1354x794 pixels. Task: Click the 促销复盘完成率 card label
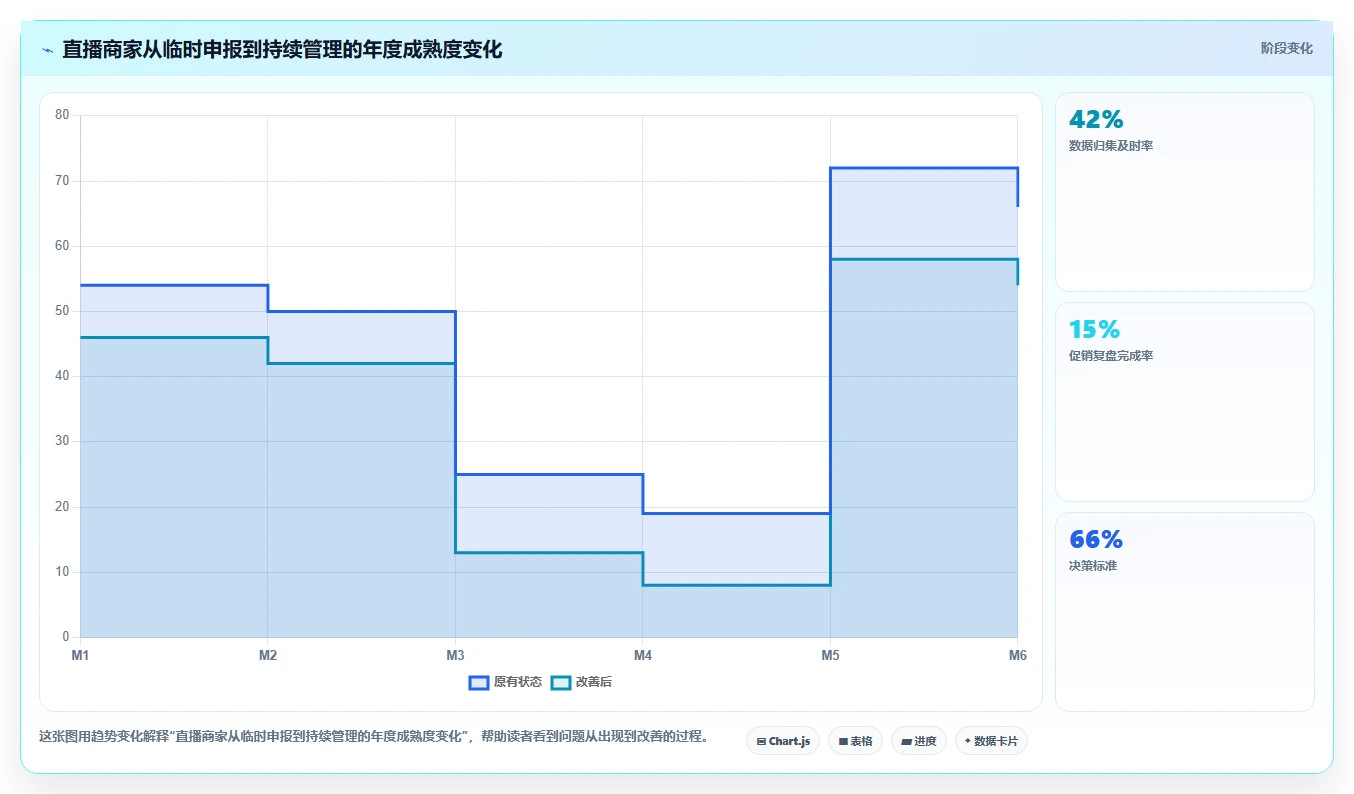pos(1111,356)
